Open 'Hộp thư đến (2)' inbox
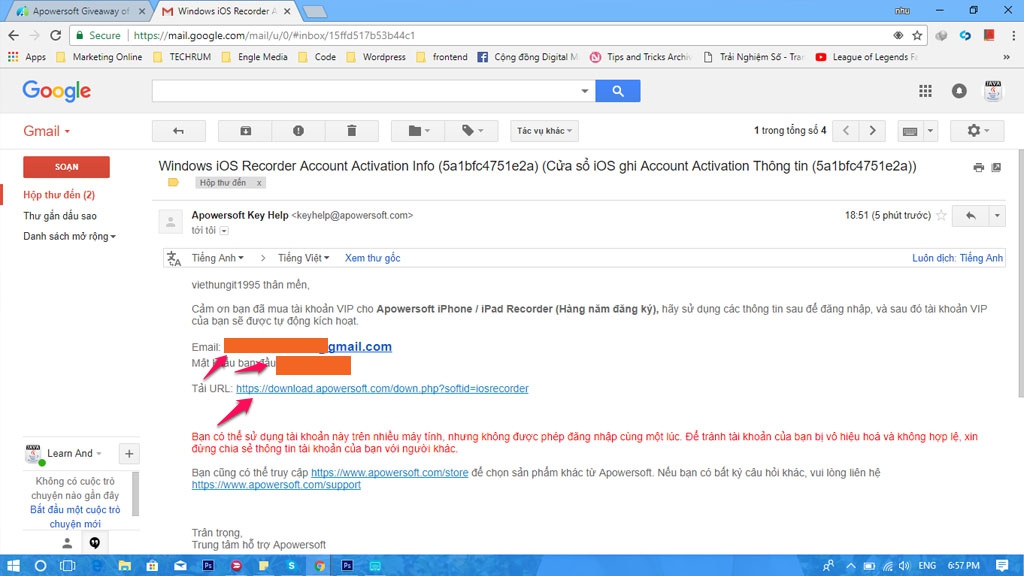 (x=59, y=195)
